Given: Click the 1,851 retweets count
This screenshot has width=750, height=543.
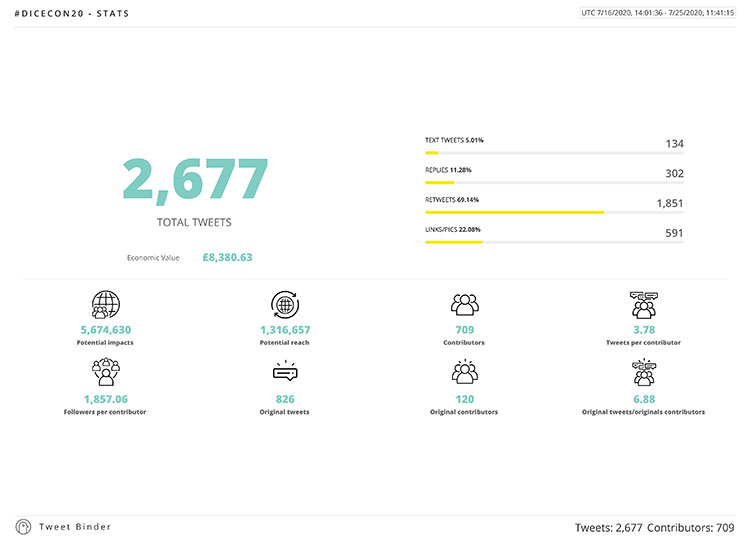Looking at the screenshot, I should [x=669, y=203].
